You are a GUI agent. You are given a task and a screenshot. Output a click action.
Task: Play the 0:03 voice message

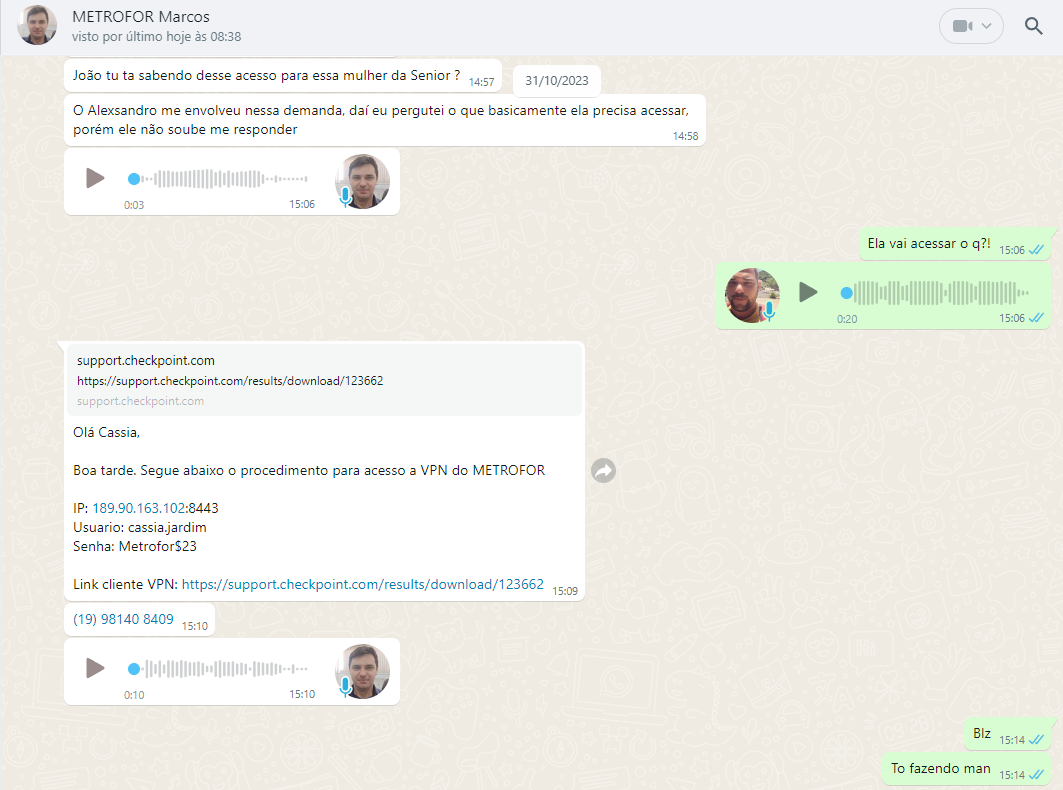95,178
